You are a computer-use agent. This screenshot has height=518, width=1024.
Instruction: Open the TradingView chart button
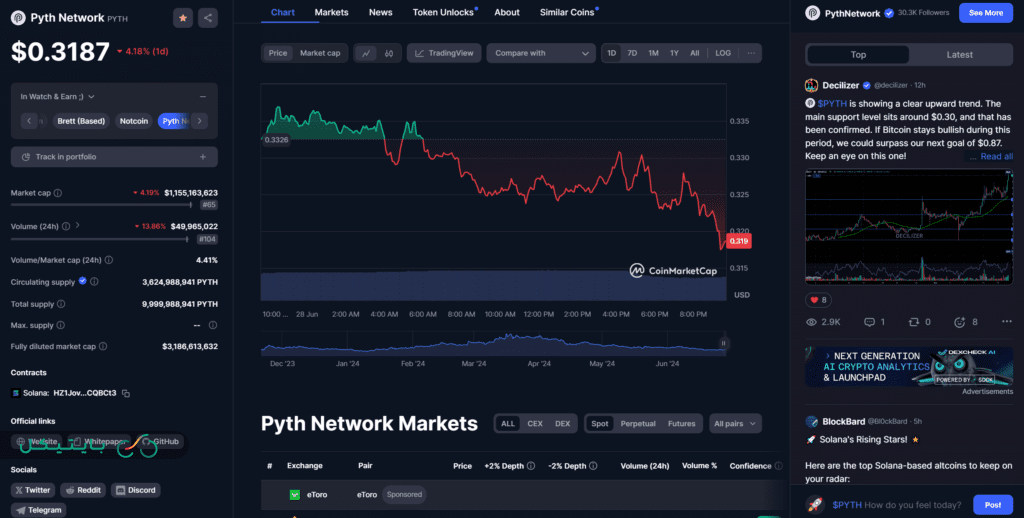[444, 54]
